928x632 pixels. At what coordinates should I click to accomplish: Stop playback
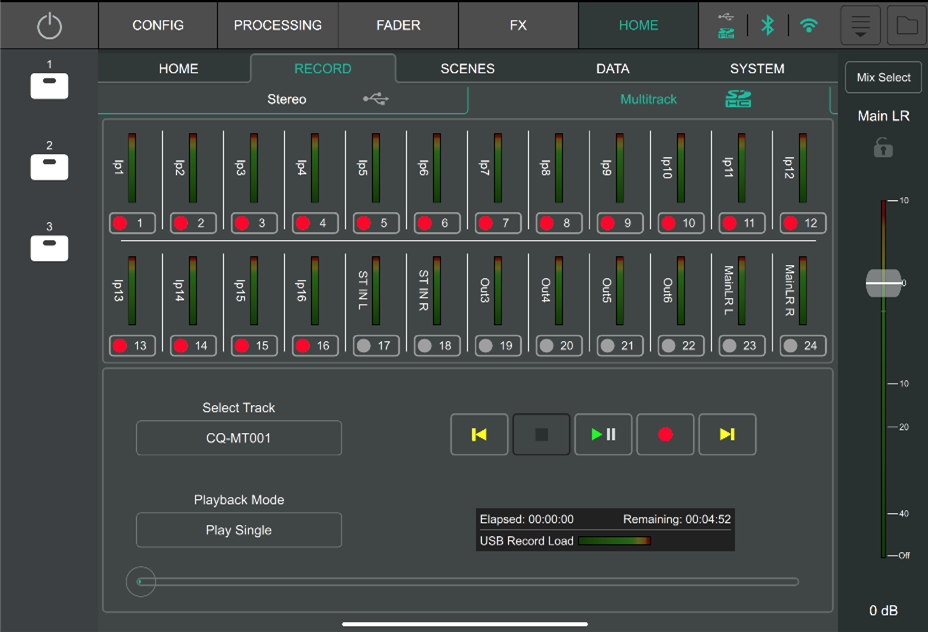pos(542,434)
